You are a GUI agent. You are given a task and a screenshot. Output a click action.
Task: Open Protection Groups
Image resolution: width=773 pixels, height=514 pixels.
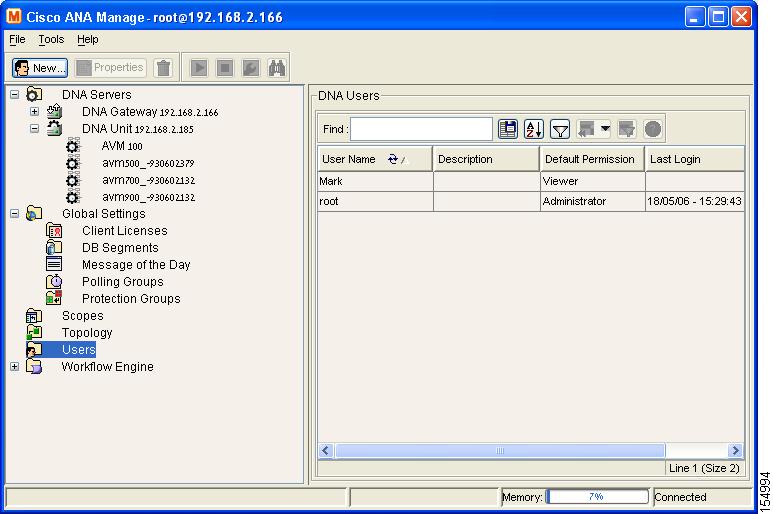click(131, 299)
